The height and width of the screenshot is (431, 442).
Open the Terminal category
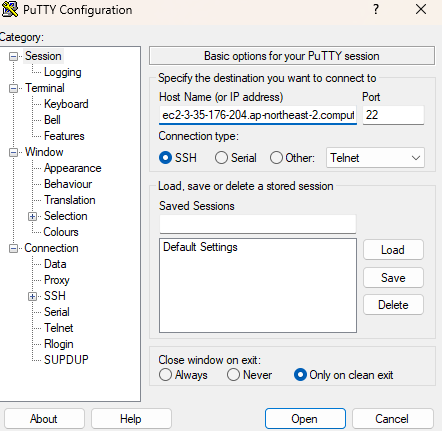(45, 88)
